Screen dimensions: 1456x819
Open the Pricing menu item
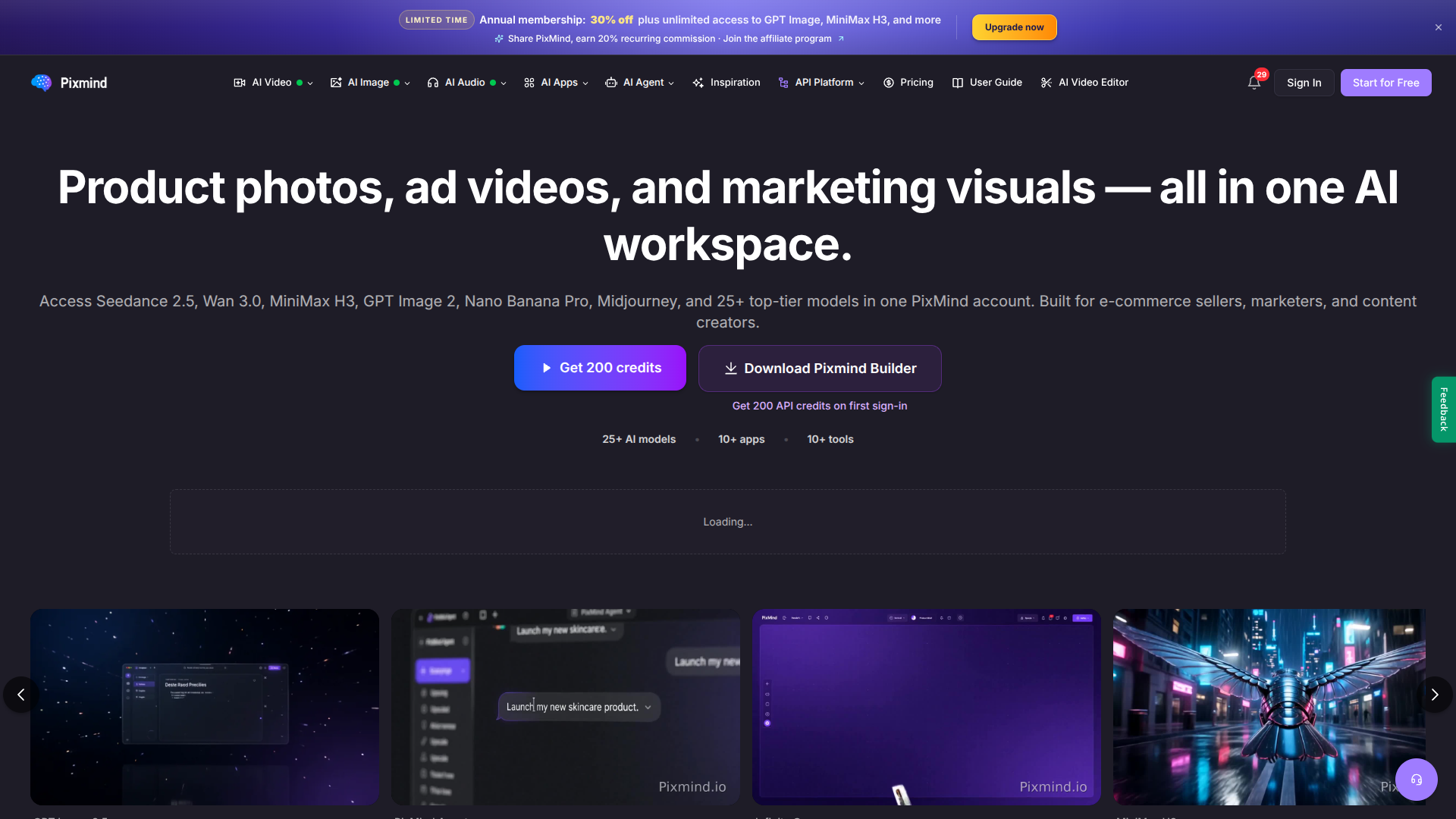tap(908, 83)
